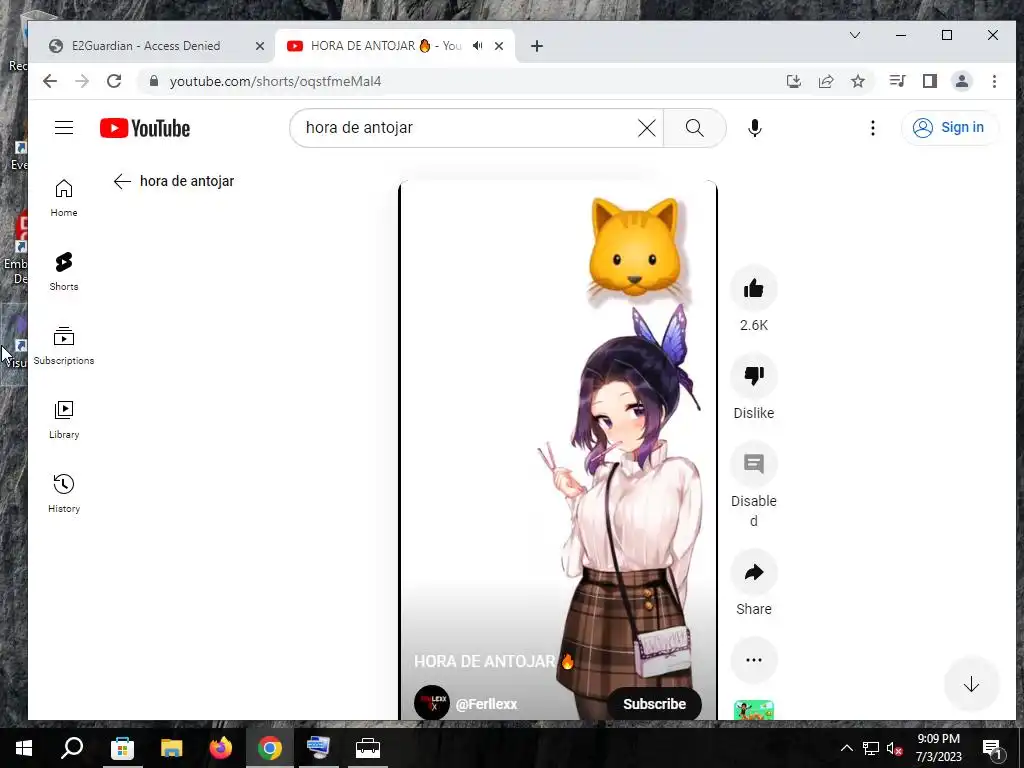Click the disabled comments icon
Screen dimensions: 1024x768
[x=754, y=464]
